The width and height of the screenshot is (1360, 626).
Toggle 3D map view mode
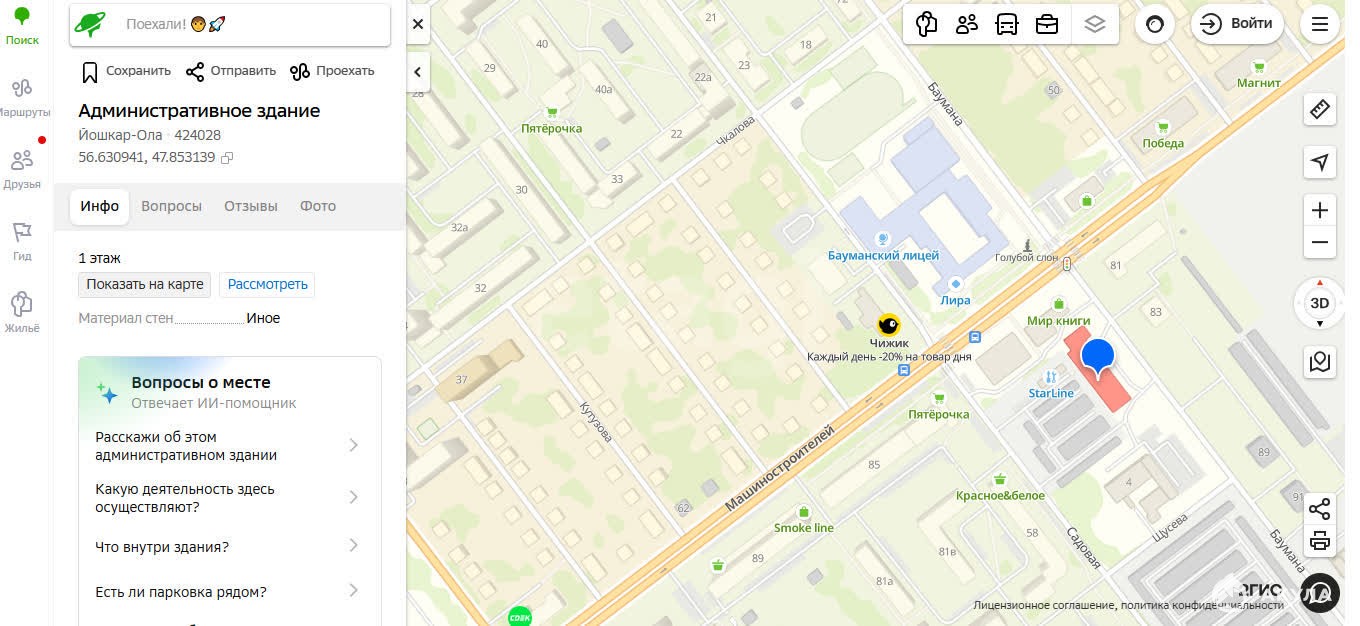tap(1320, 303)
